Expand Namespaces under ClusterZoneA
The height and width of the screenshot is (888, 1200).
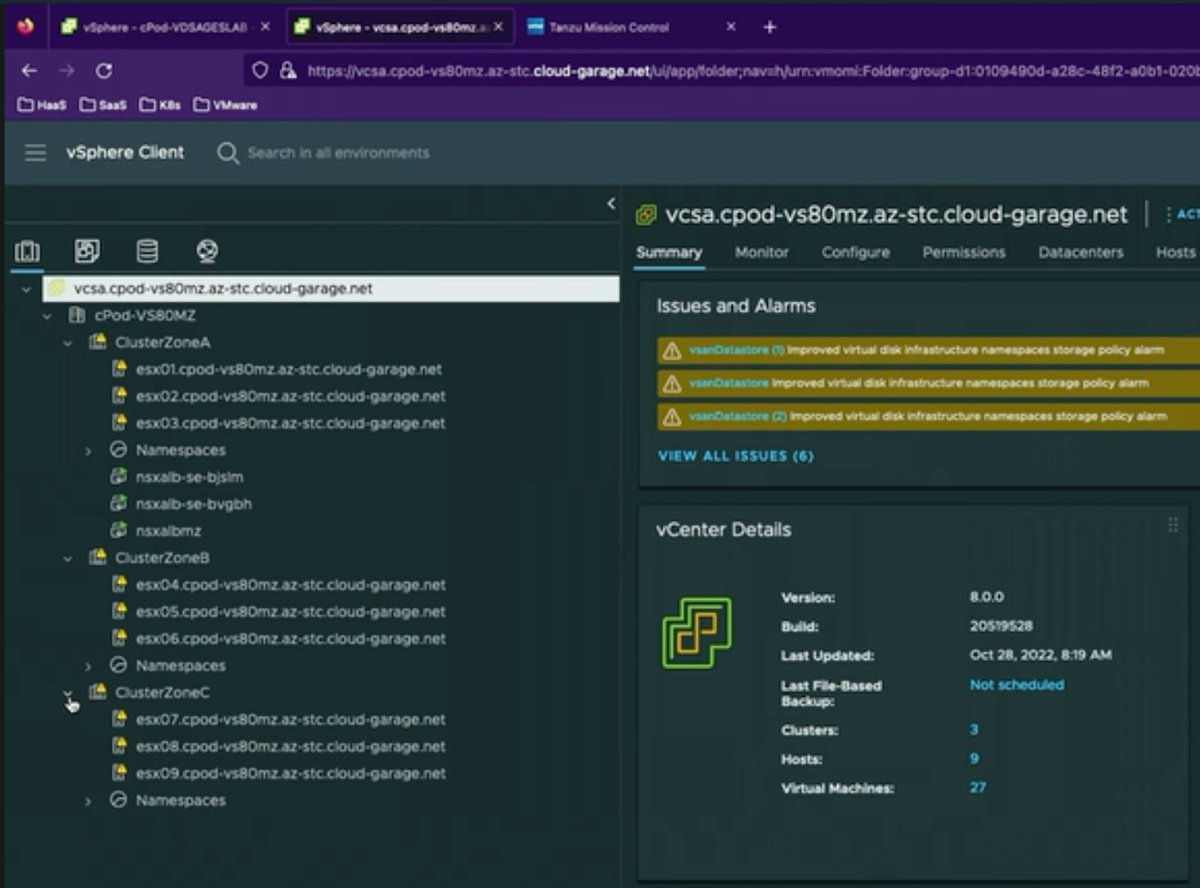click(89, 451)
